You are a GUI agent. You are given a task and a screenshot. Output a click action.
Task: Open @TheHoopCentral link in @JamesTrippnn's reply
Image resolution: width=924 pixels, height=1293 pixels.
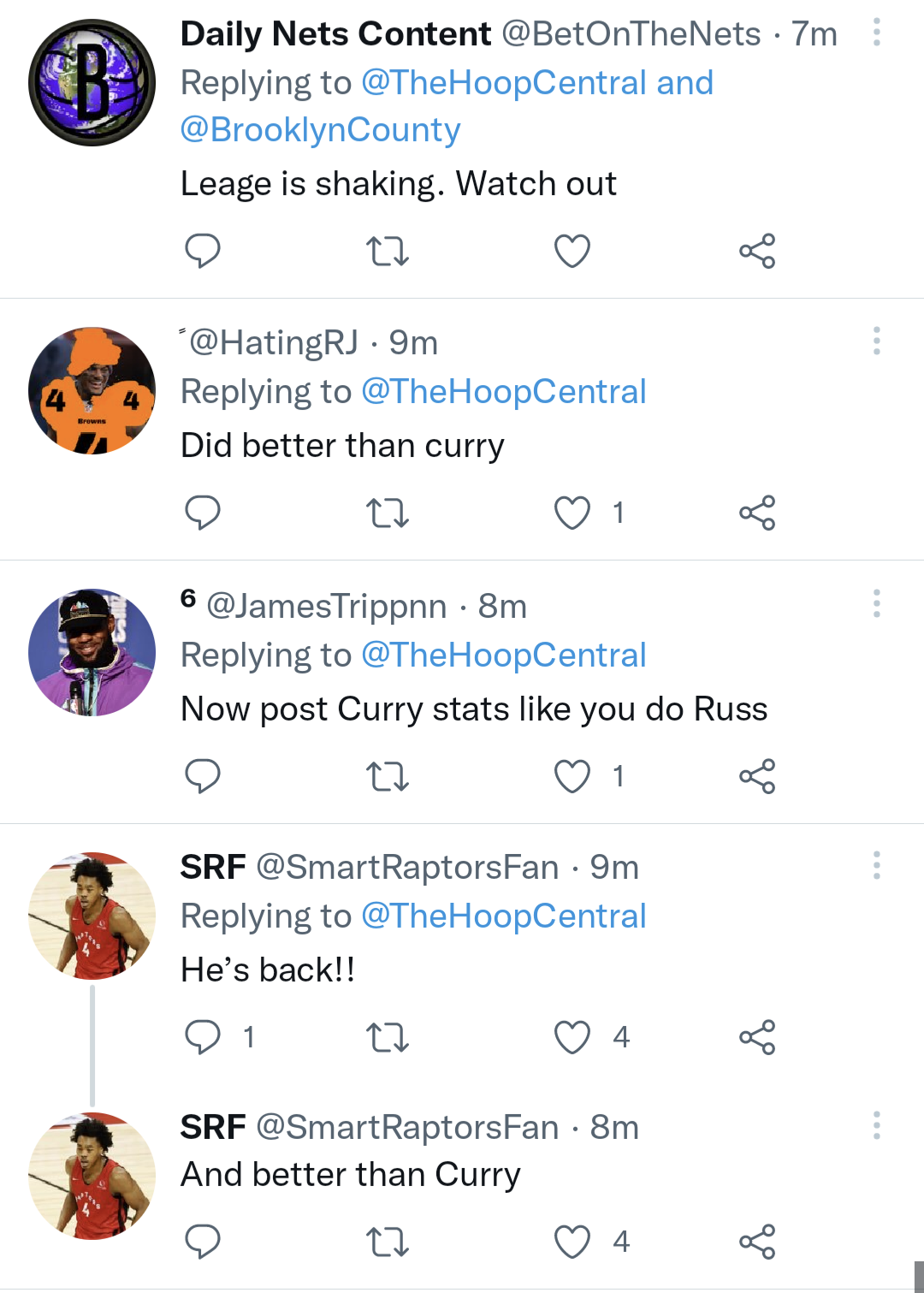(504, 655)
